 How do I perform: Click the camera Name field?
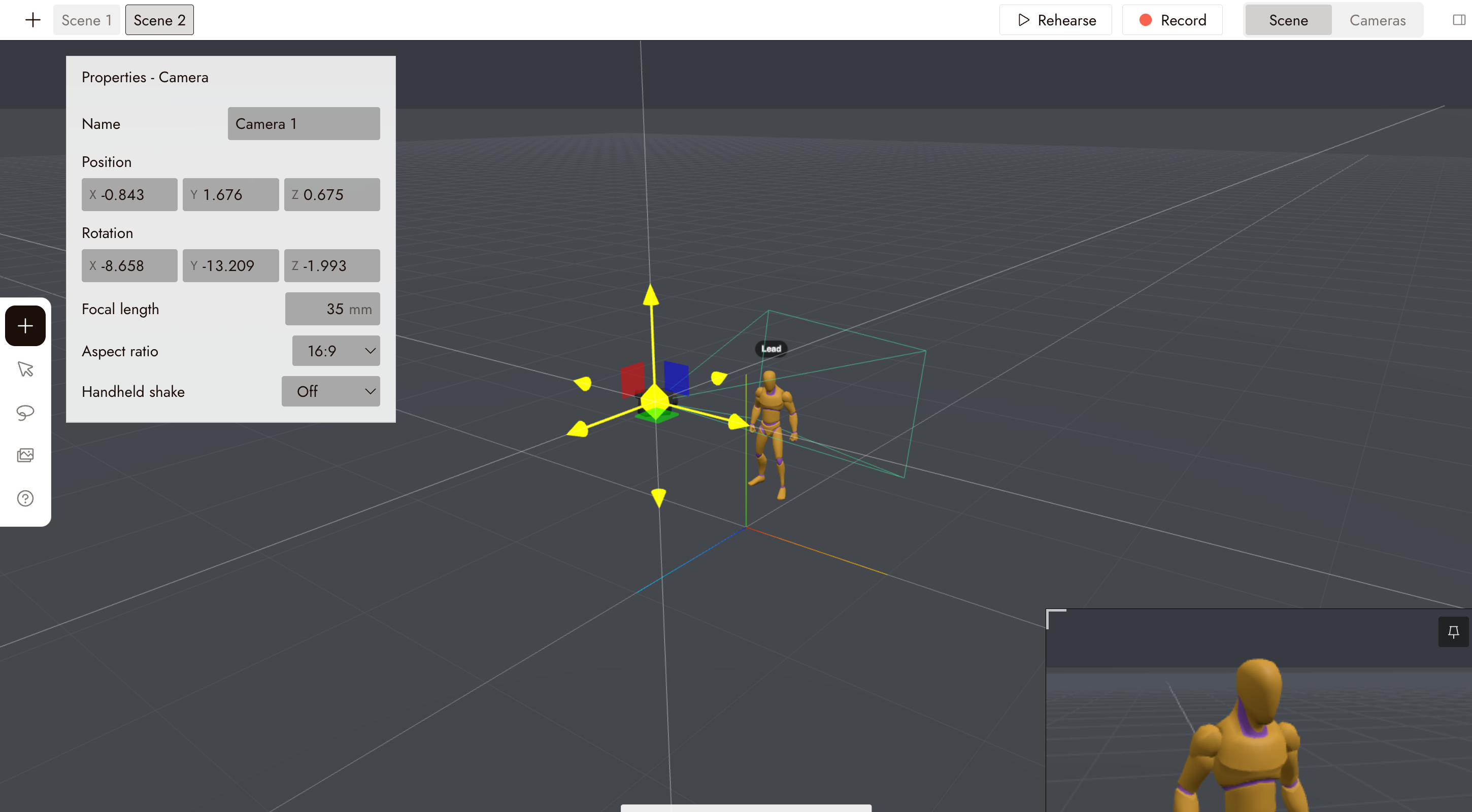tap(304, 123)
